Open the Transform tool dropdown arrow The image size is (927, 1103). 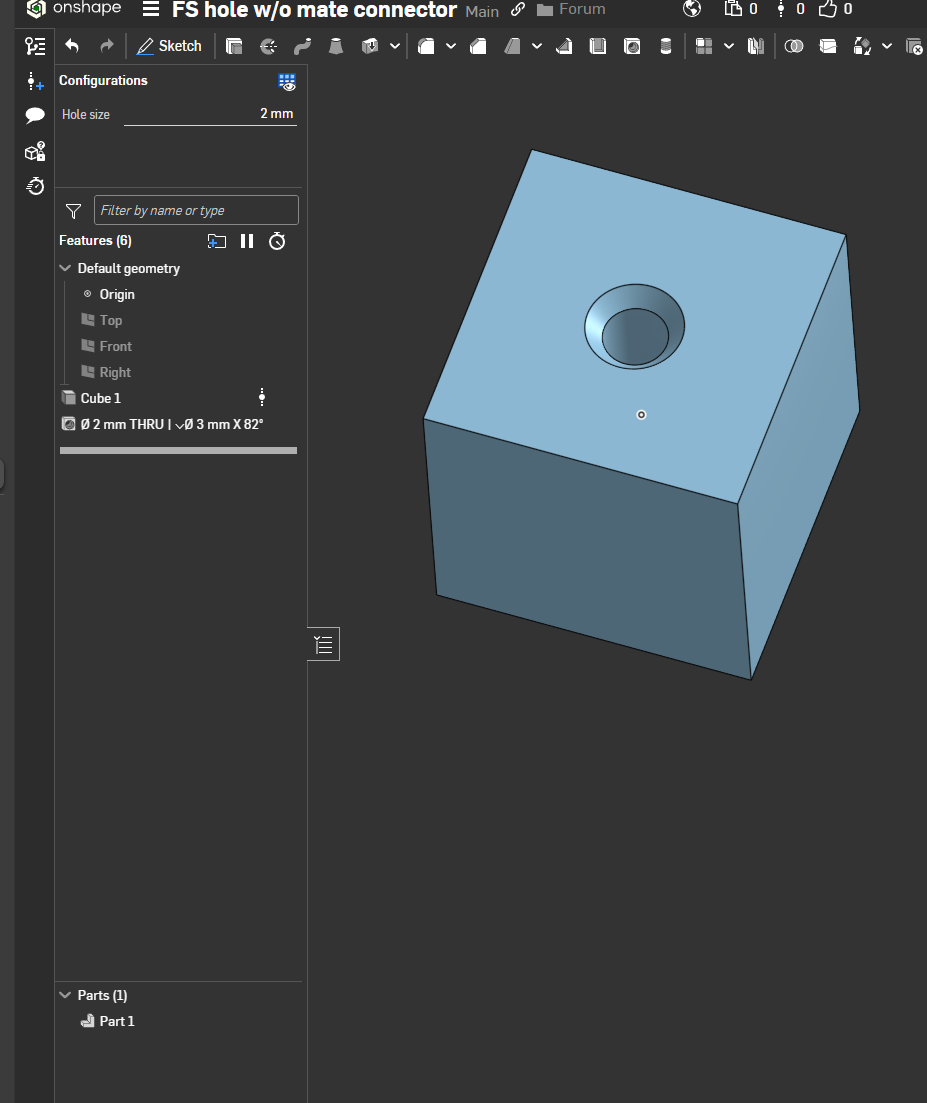point(888,46)
